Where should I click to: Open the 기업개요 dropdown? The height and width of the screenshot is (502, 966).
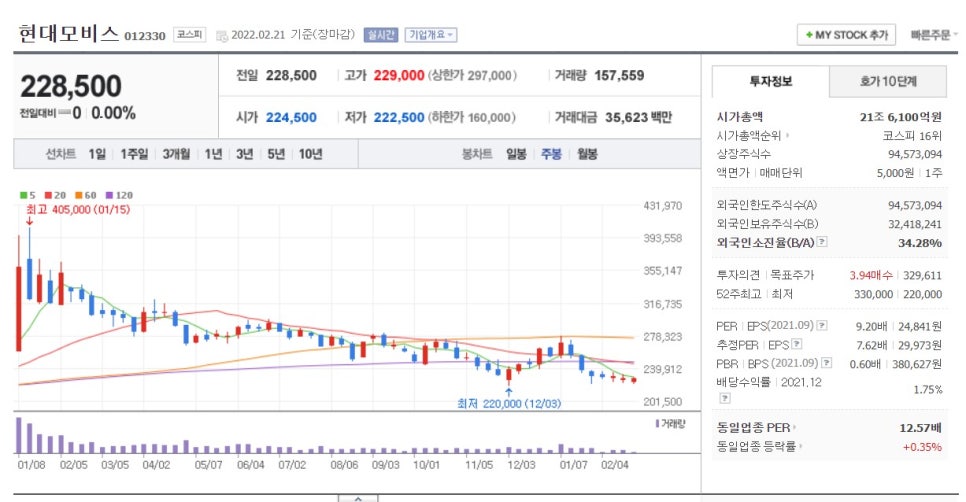coord(431,35)
